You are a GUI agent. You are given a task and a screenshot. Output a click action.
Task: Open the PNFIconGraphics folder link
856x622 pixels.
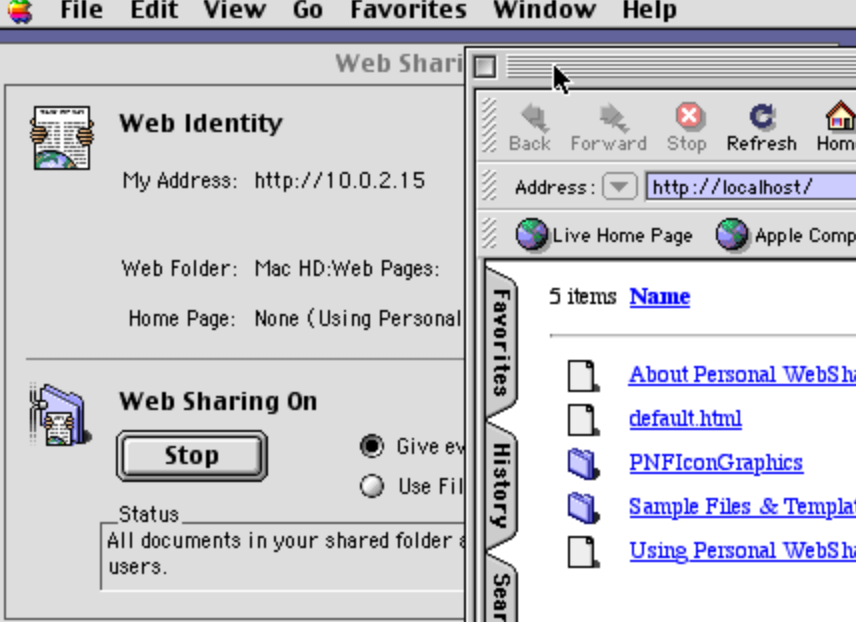point(716,463)
